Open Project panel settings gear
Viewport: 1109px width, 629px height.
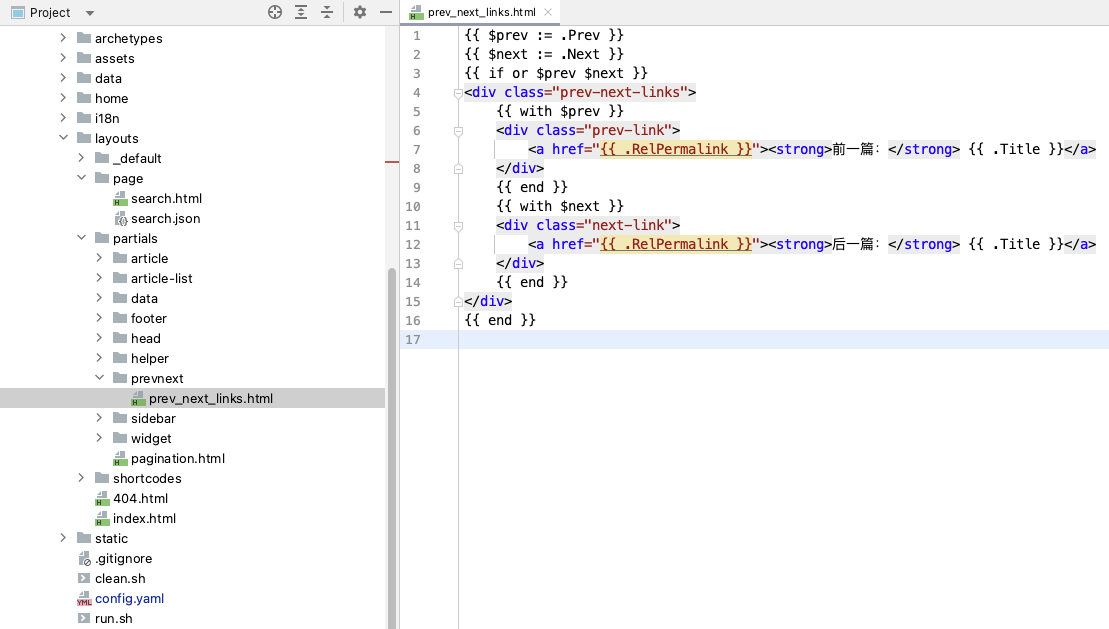point(360,12)
